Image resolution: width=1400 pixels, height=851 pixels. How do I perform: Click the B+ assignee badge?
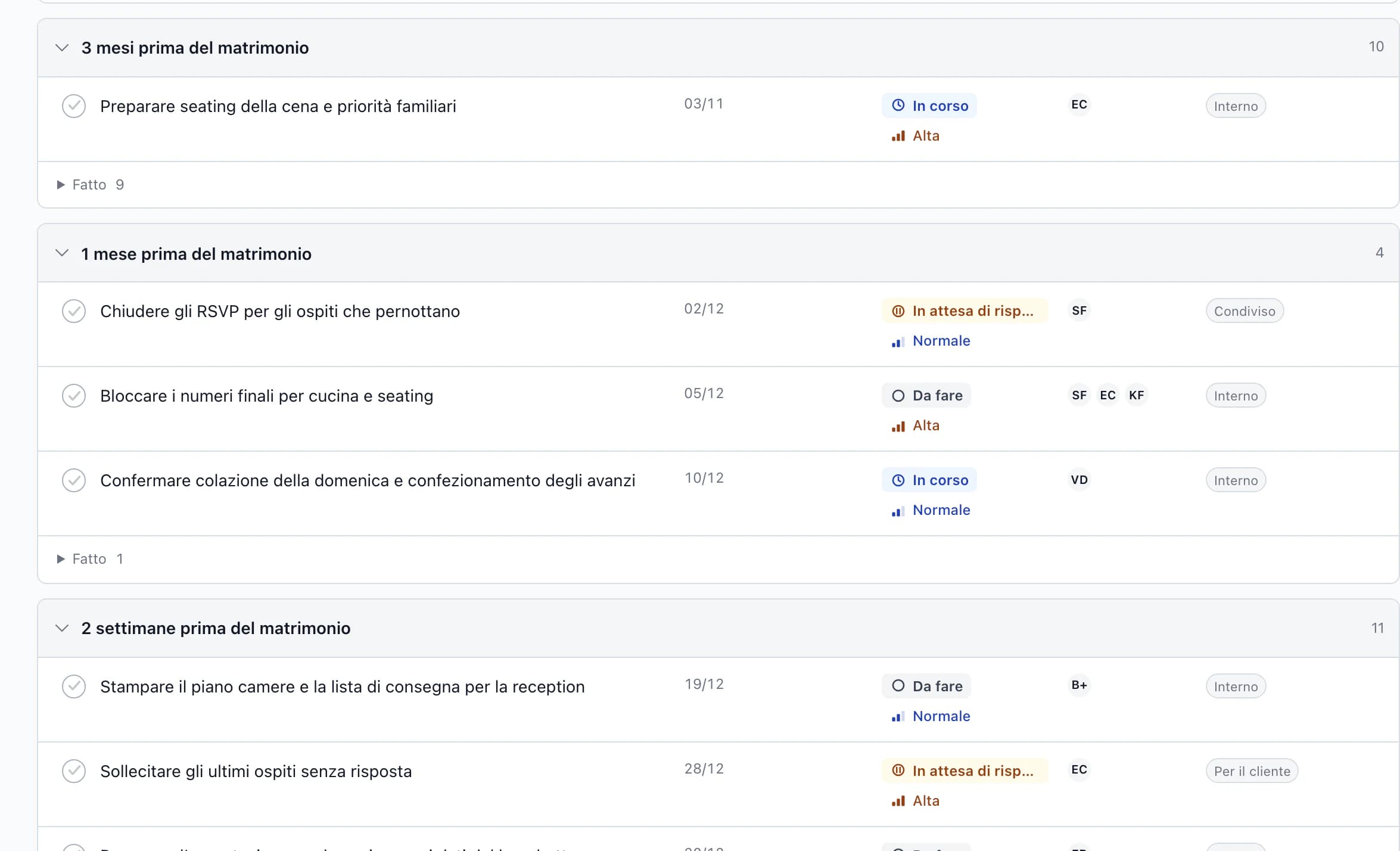click(x=1079, y=685)
